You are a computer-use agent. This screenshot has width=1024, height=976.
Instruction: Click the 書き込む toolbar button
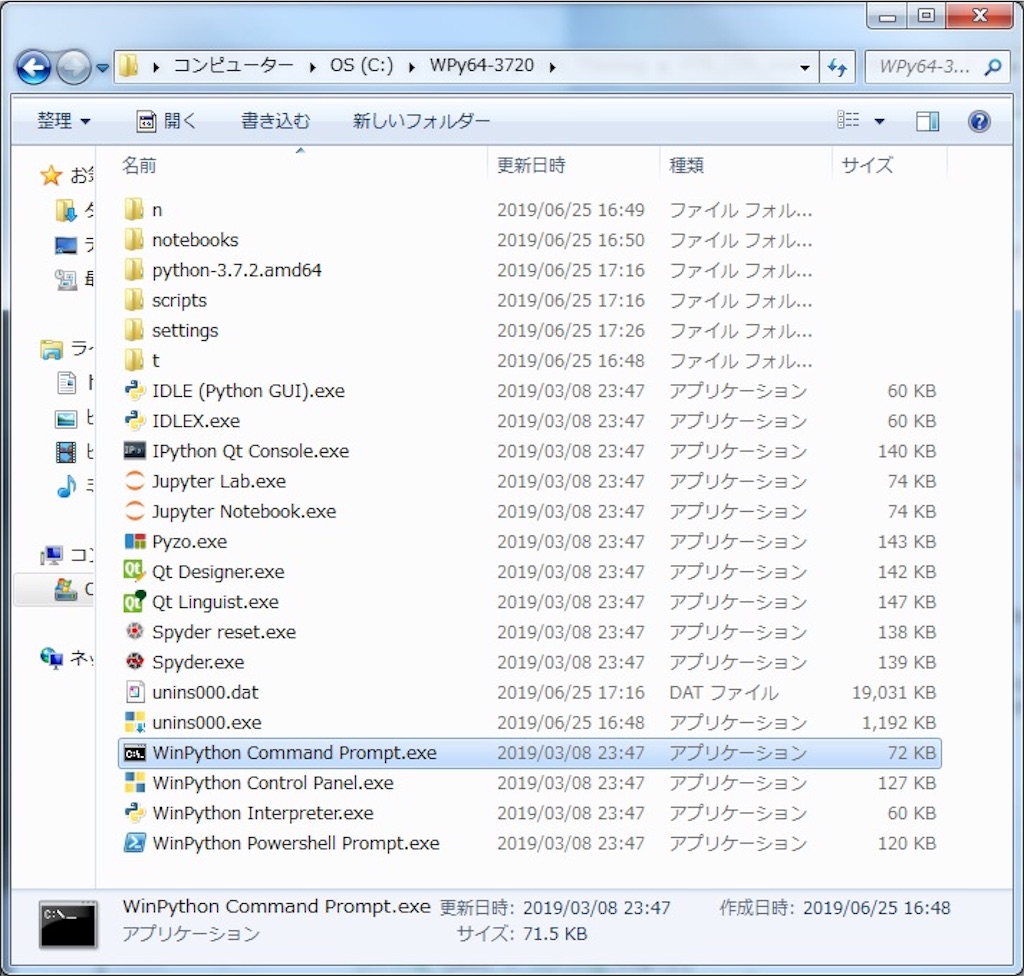[276, 121]
